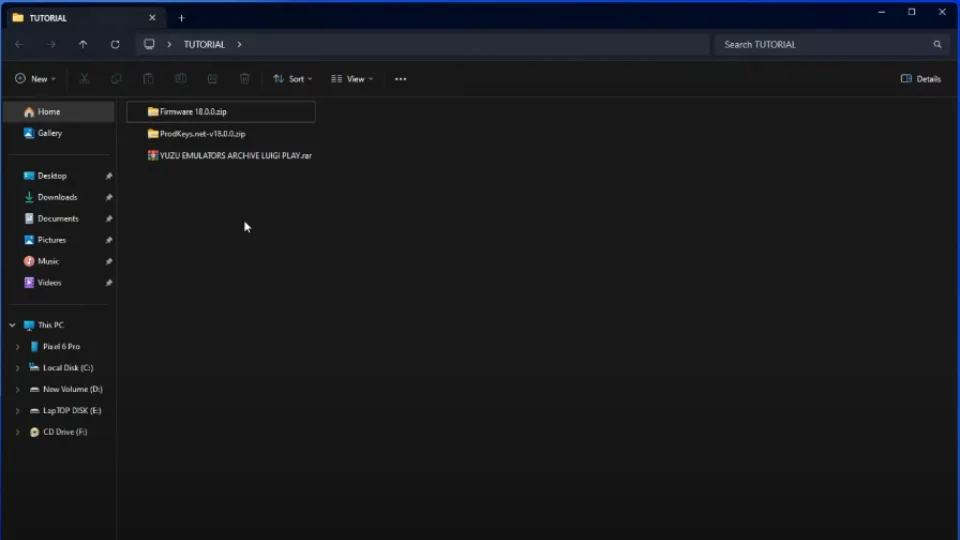The width and height of the screenshot is (960, 540).
Task: Add a new File Explorer tab
Action: (x=181, y=18)
